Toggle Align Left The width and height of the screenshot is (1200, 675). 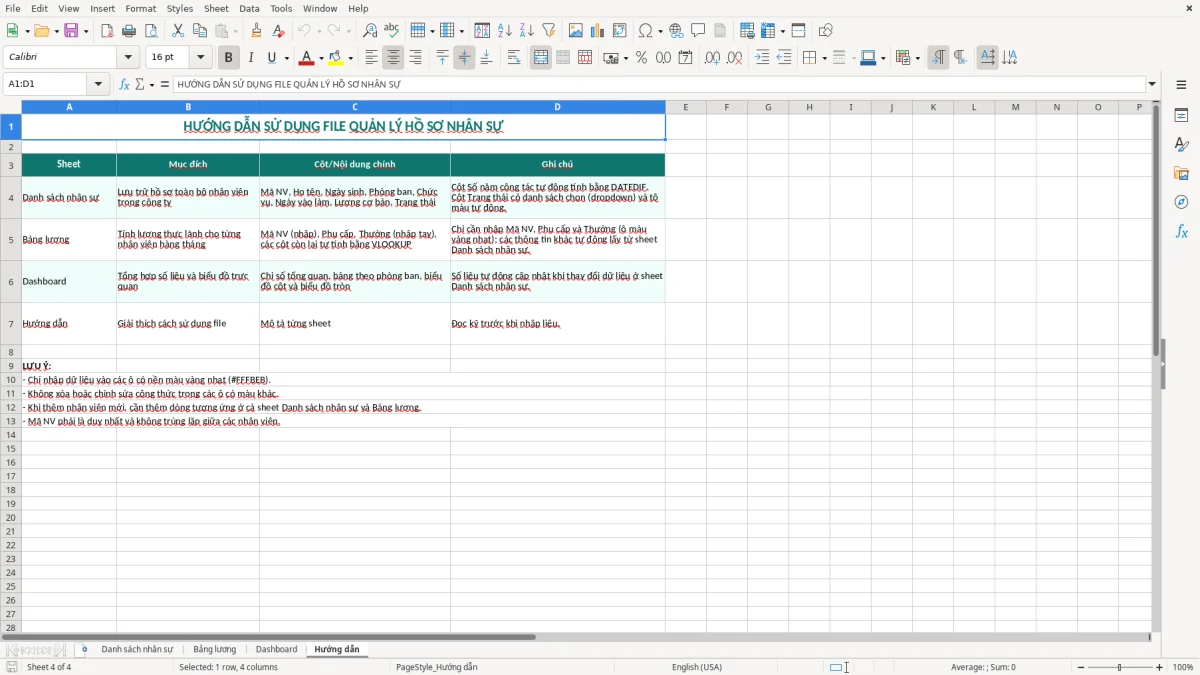tap(371, 58)
